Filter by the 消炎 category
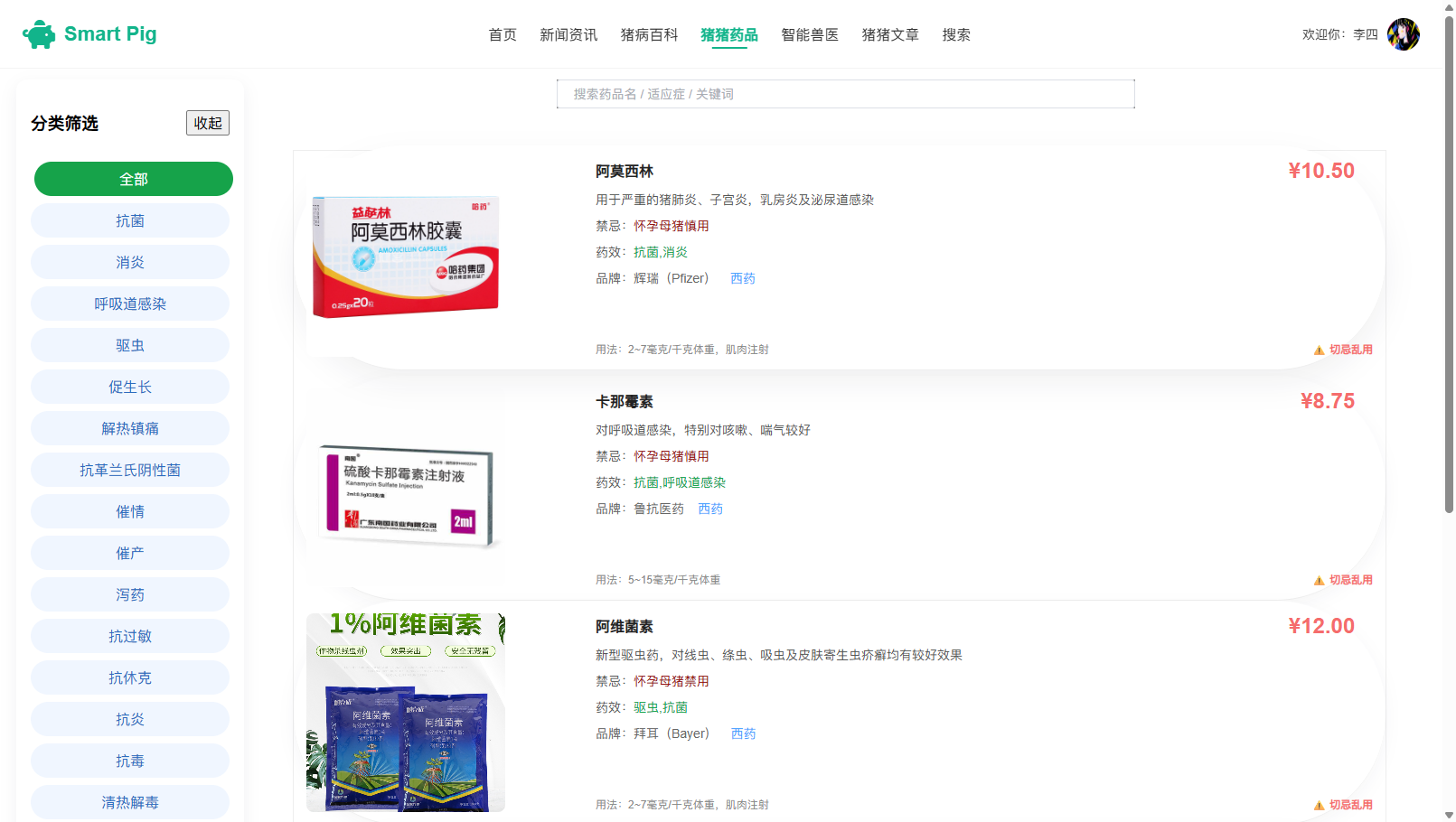This screenshot has height=822, width=1456. [x=130, y=262]
